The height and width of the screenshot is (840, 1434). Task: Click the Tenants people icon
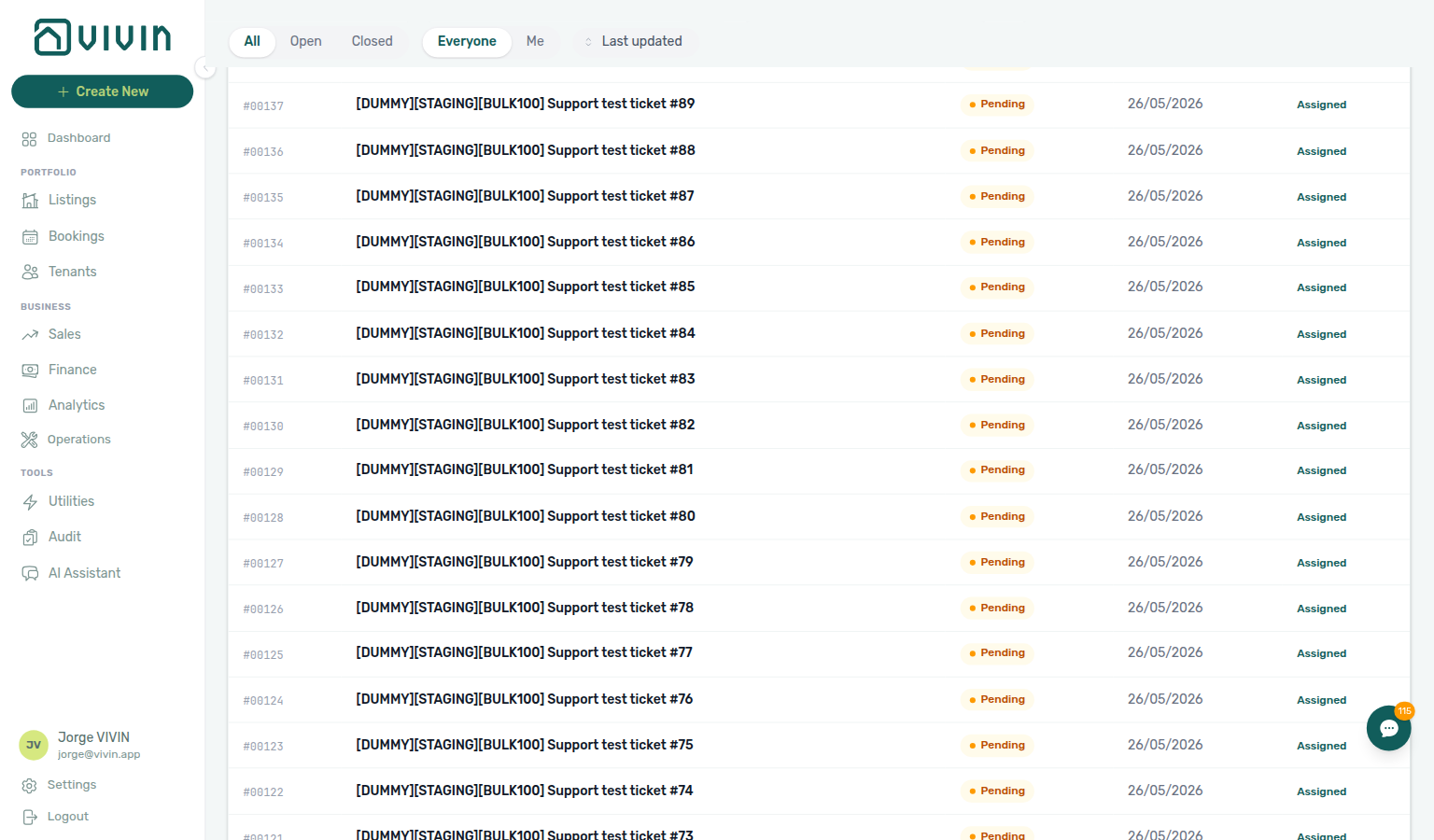click(x=30, y=273)
